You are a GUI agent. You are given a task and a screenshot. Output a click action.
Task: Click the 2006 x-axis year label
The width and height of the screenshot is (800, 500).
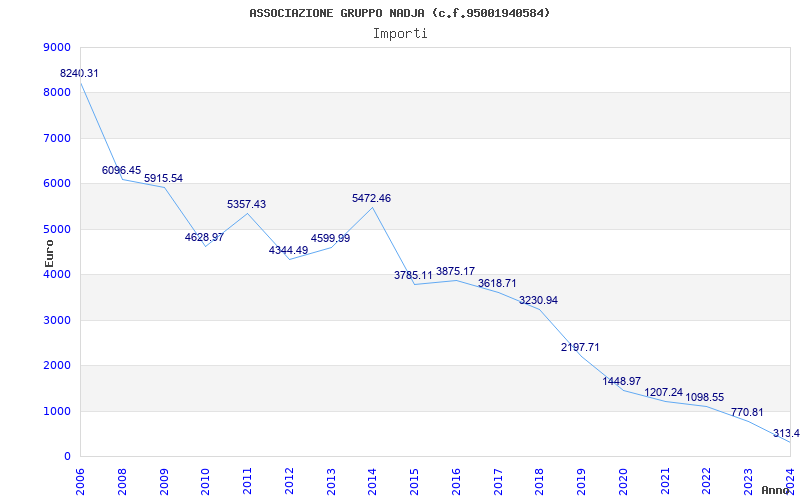81,482
